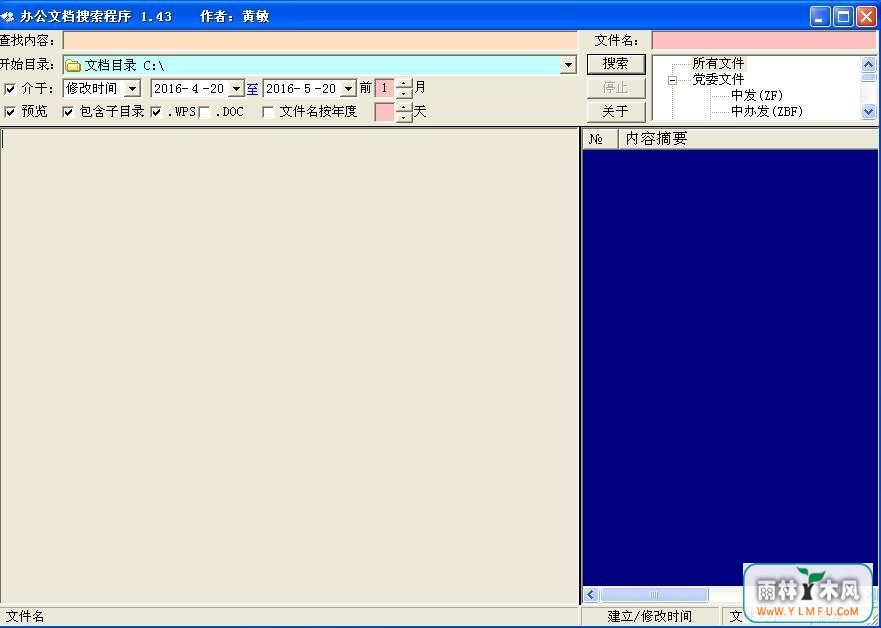Toggle the 介于 date range checkbox
Viewport: 881px width, 628px height.
(x=10, y=89)
